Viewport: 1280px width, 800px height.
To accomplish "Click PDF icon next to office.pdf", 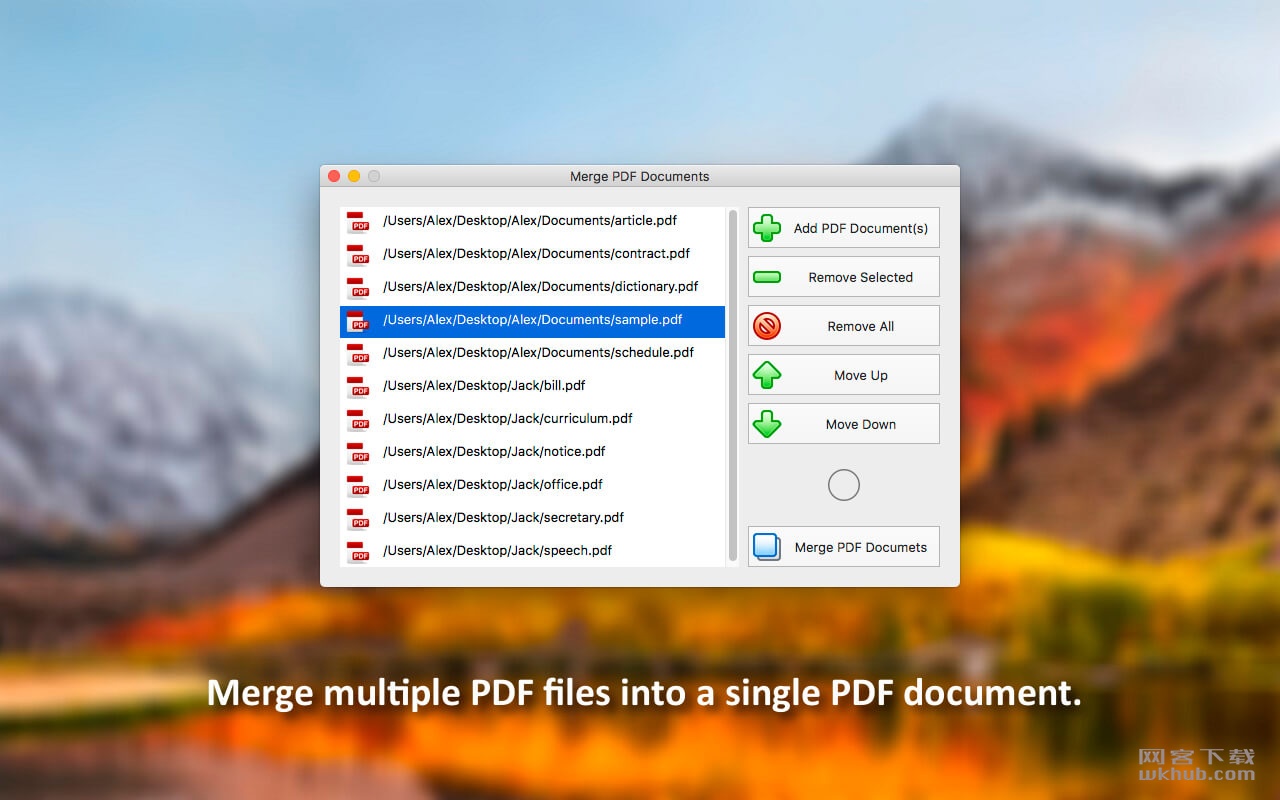I will 358,485.
